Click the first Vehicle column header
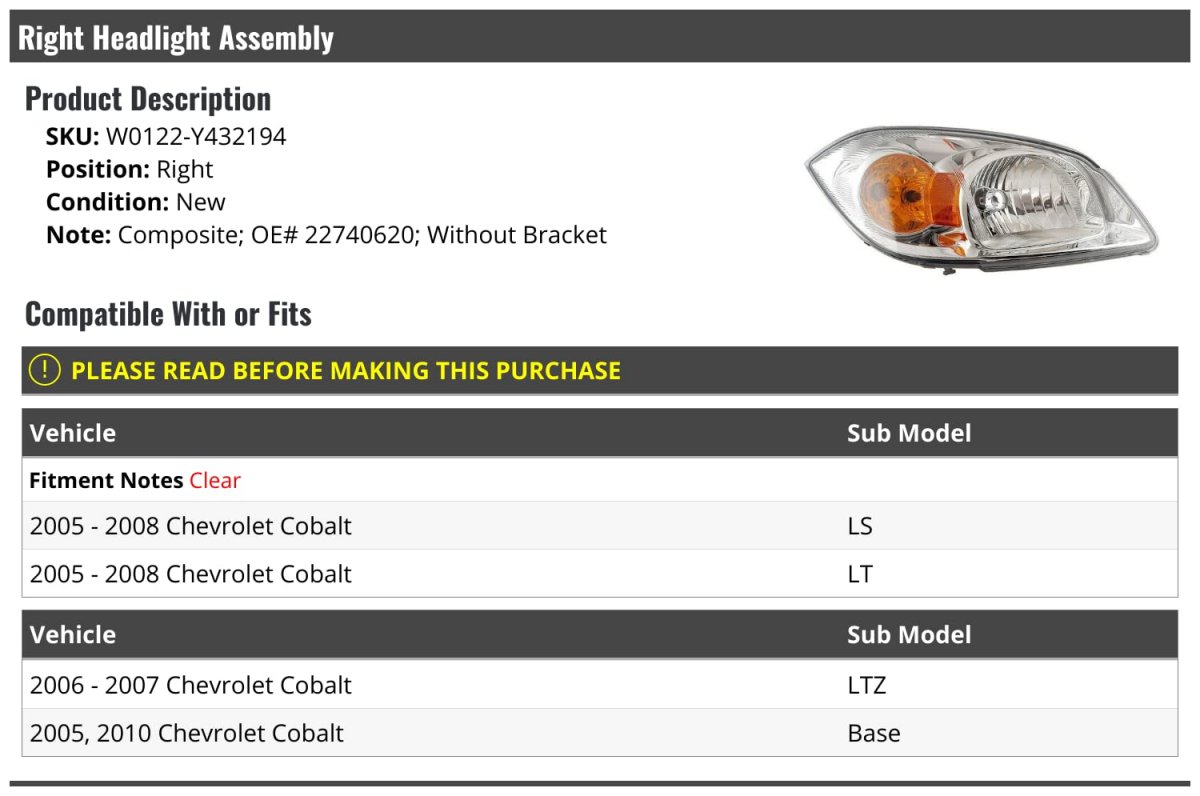The height and width of the screenshot is (796, 1200). coord(73,433)
